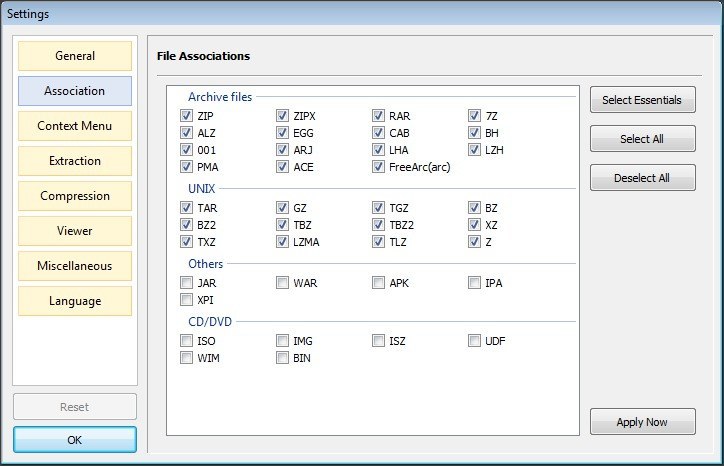Screen dimensions: 724x466
Task: Click the Apply Now button
Action: coord(643,422)
